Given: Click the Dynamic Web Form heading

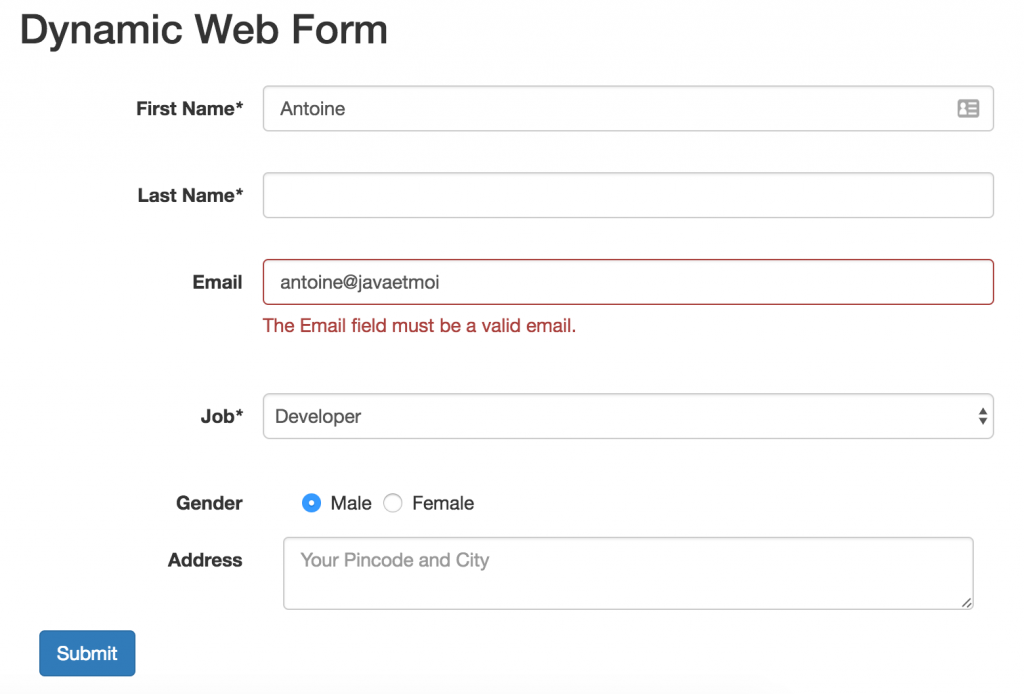Looking at the screenshot, I should tap(204, 30).
